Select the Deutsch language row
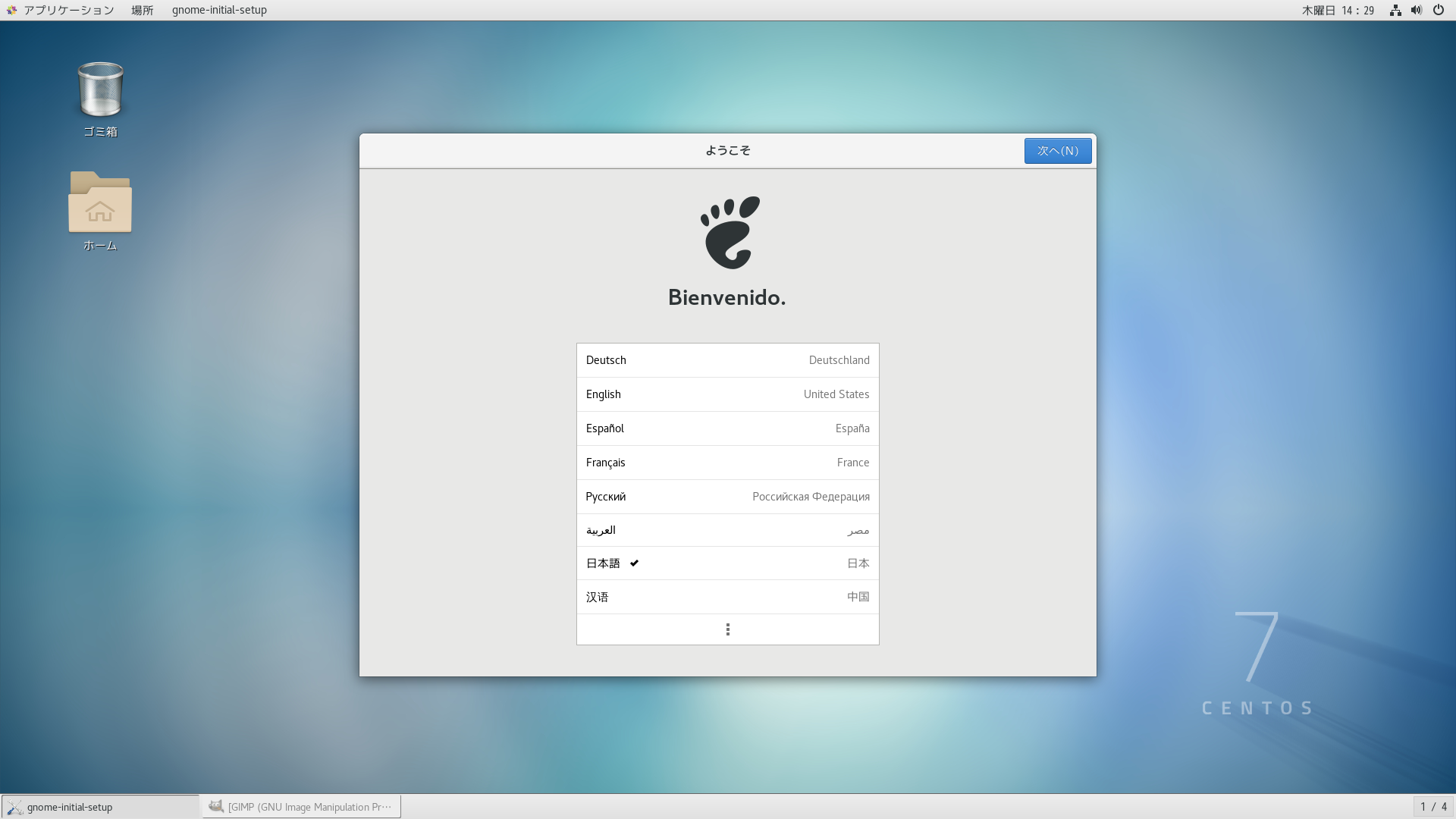The image size is (1456, 819). coord(727,360)
